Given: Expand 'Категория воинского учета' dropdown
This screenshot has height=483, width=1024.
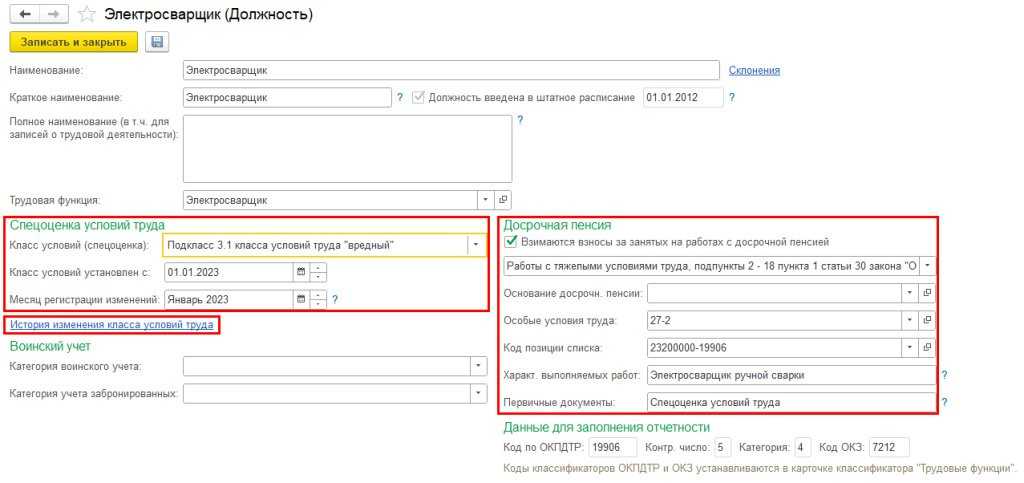Looking at the screenshot, I should point(478,366).
